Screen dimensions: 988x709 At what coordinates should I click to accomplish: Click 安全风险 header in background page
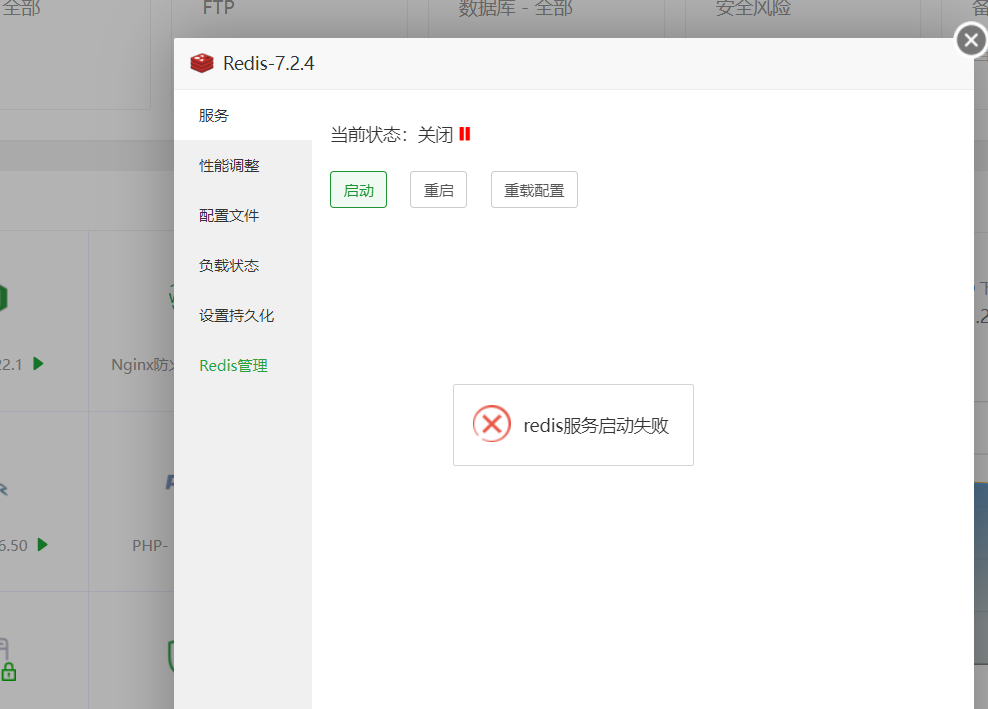click(753, 8)
